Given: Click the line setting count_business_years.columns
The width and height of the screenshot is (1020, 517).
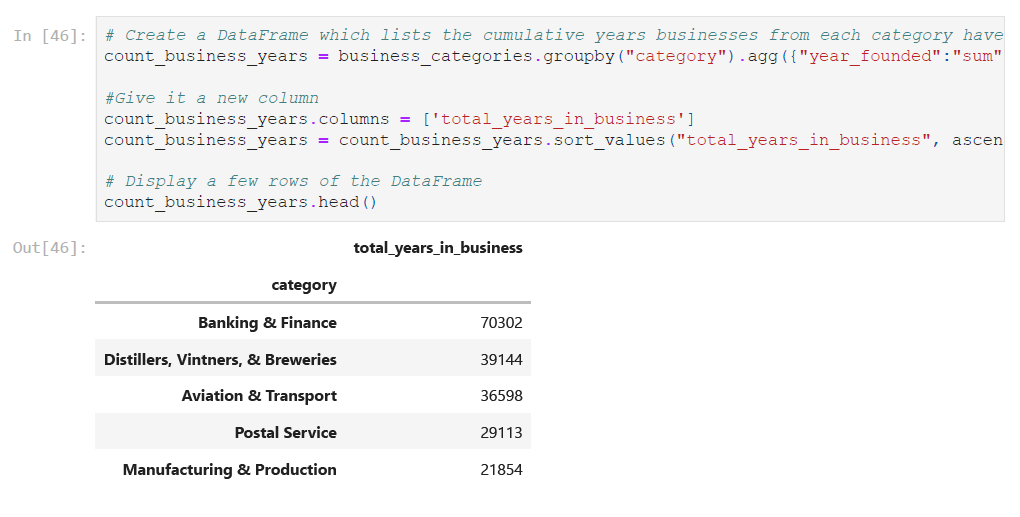Looking at the screenshot, I should coord(399,120).
